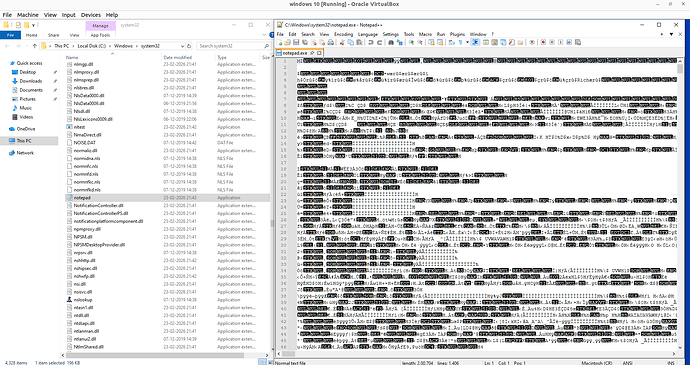
Task: Click the Windows breadcrumb in the address bar
Action: click(x=123, y=46)
